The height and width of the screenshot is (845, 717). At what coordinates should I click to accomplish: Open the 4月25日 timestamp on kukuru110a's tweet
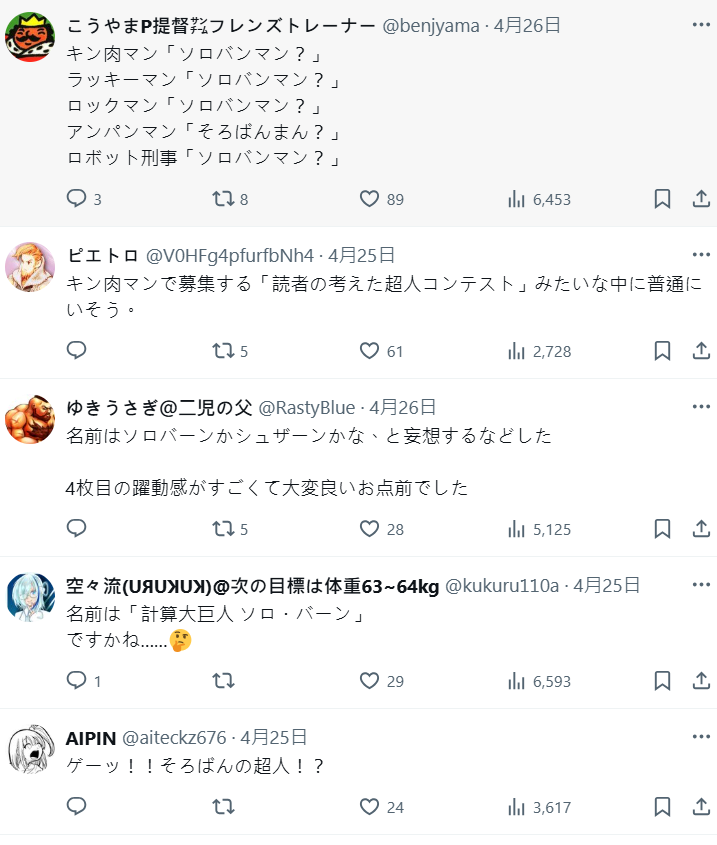tap(607, 585)
